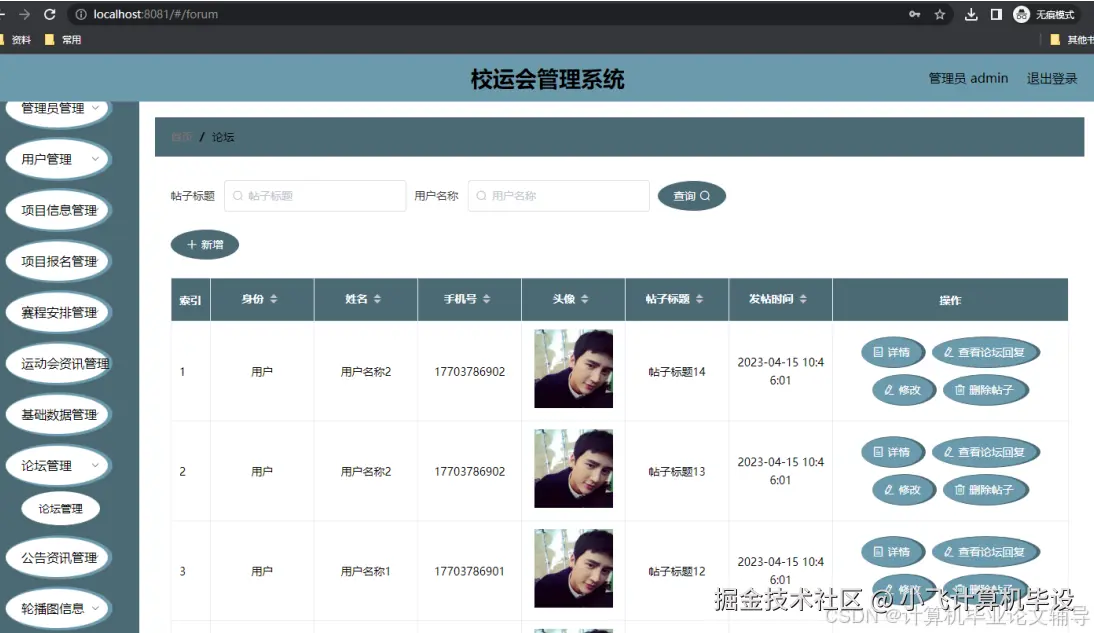The height and width of the screenshot is (633, 1094).
Task: Click the avatar thumbnail in row 1
Action: (574, 368)
